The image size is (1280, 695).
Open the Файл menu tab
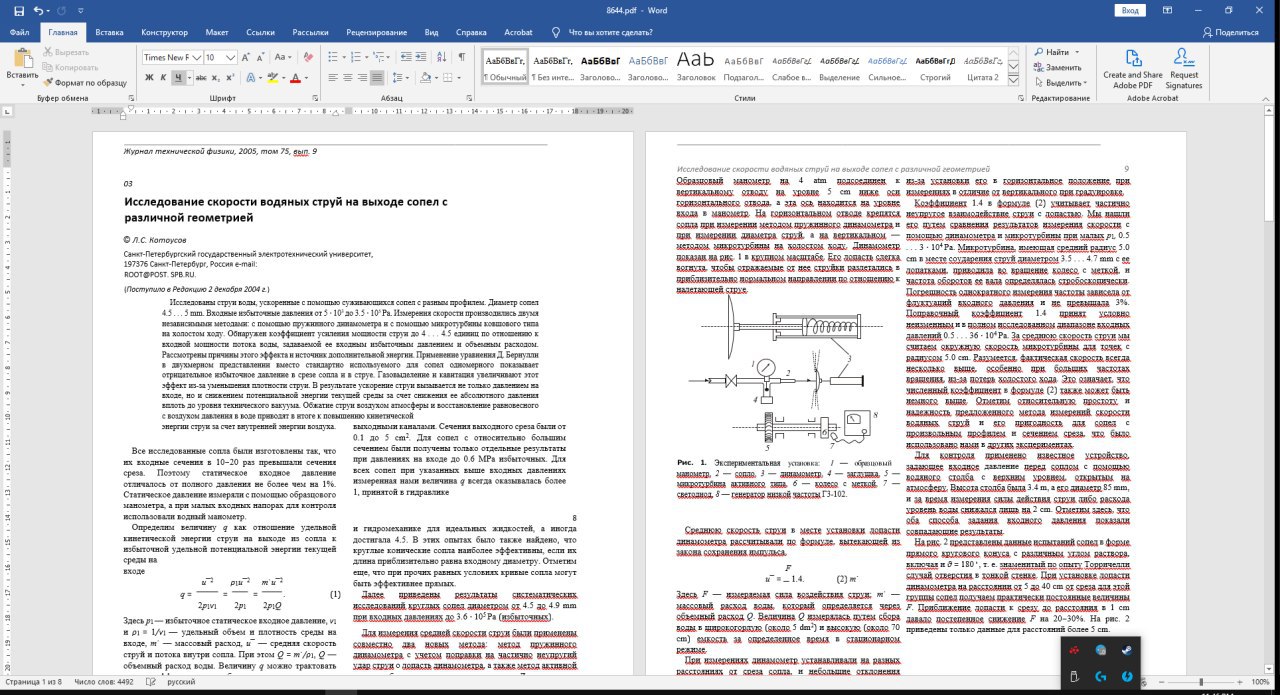[x=19, y=32]
